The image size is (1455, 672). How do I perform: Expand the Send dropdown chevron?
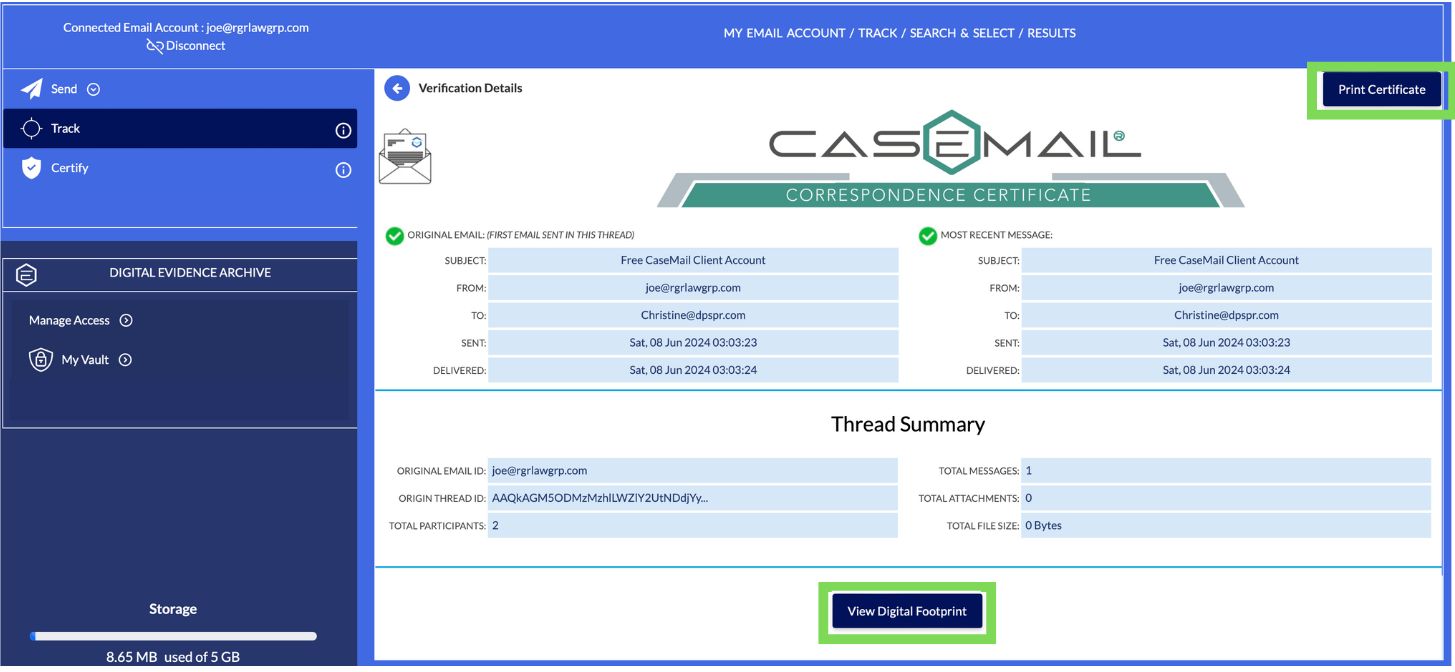point(94,89)
